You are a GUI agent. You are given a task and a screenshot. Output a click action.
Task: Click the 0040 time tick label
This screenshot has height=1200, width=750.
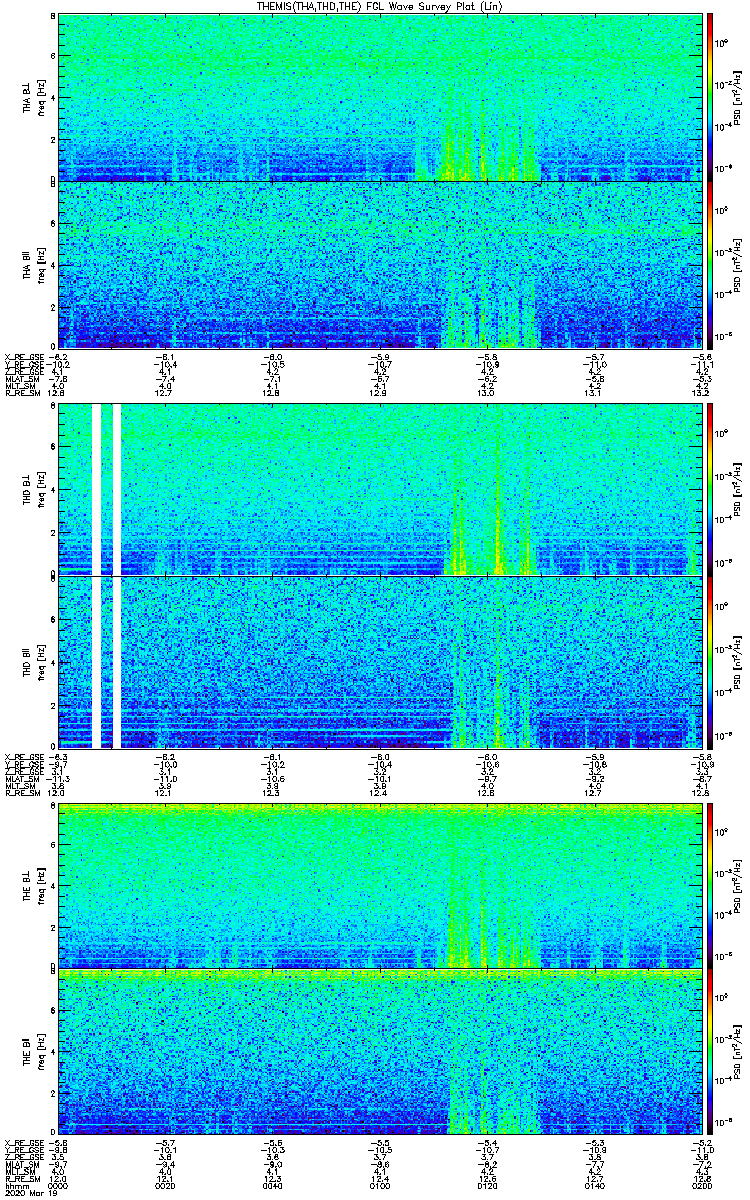(272, 1186)
